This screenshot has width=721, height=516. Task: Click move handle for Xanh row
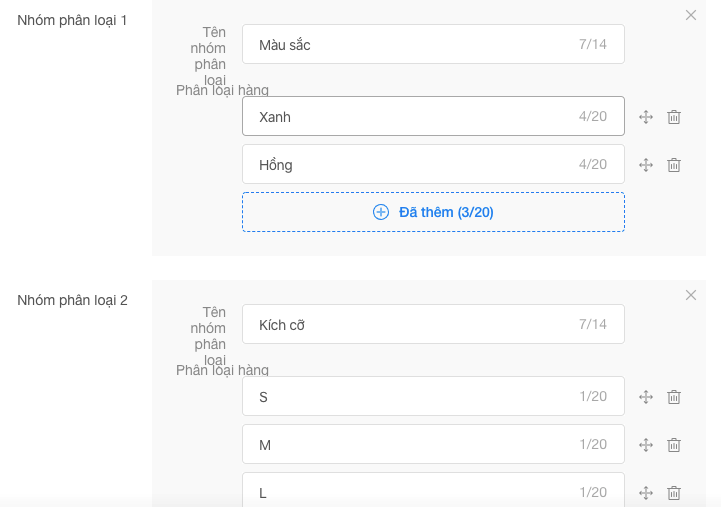(x=646, y=117)
